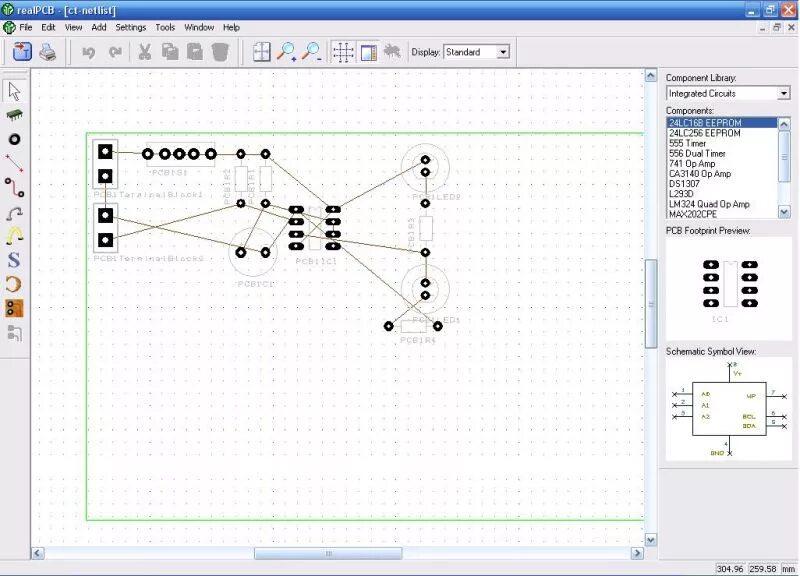Select LM324 Quad Op Amp component

click(x=721, y=204)
